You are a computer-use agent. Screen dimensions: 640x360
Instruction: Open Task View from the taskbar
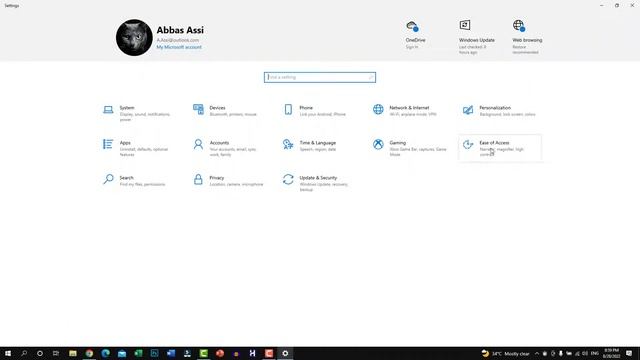[x=56, y=353]
